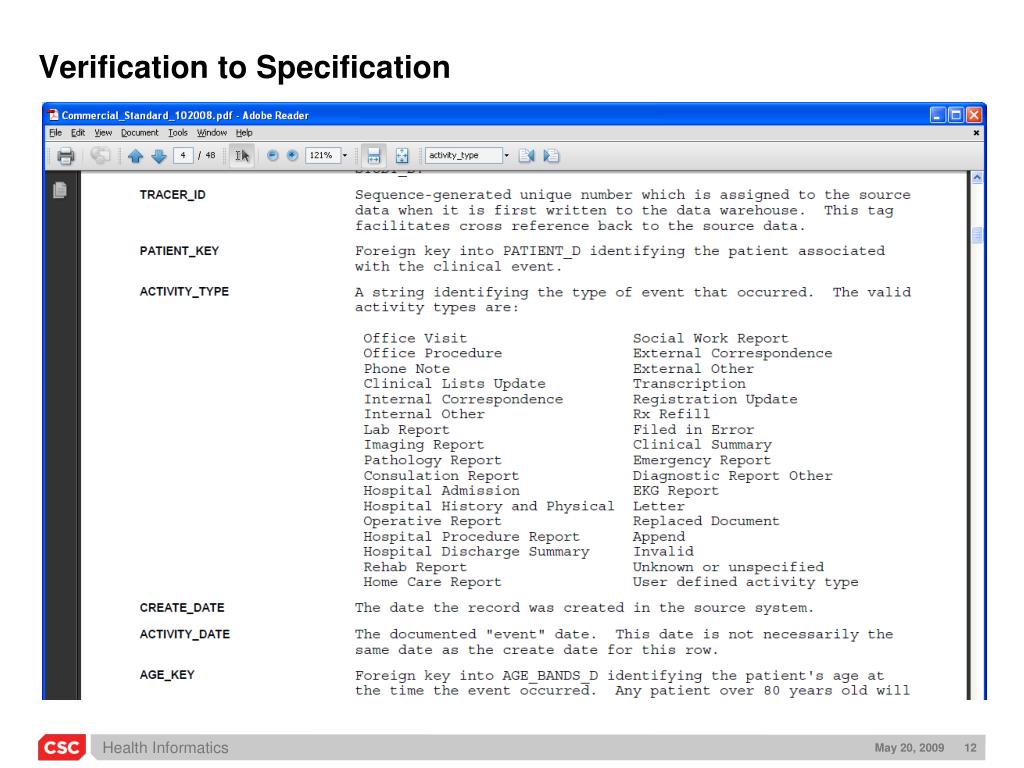Open the Pages navigation panel icon

59,190
